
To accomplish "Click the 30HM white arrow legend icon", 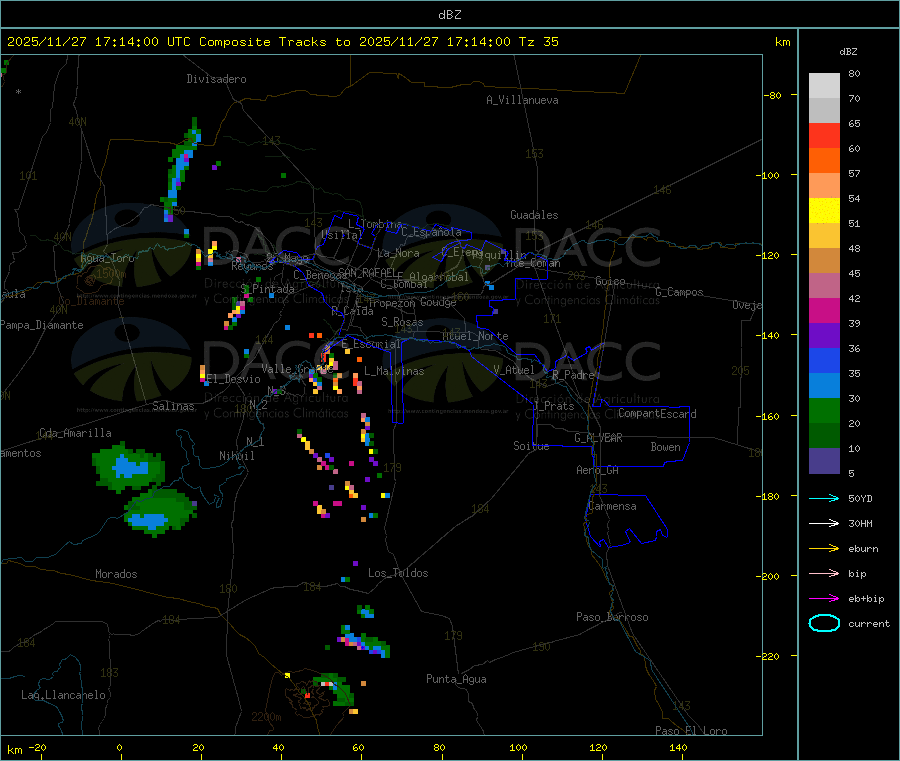I will (x=824, y=523).
